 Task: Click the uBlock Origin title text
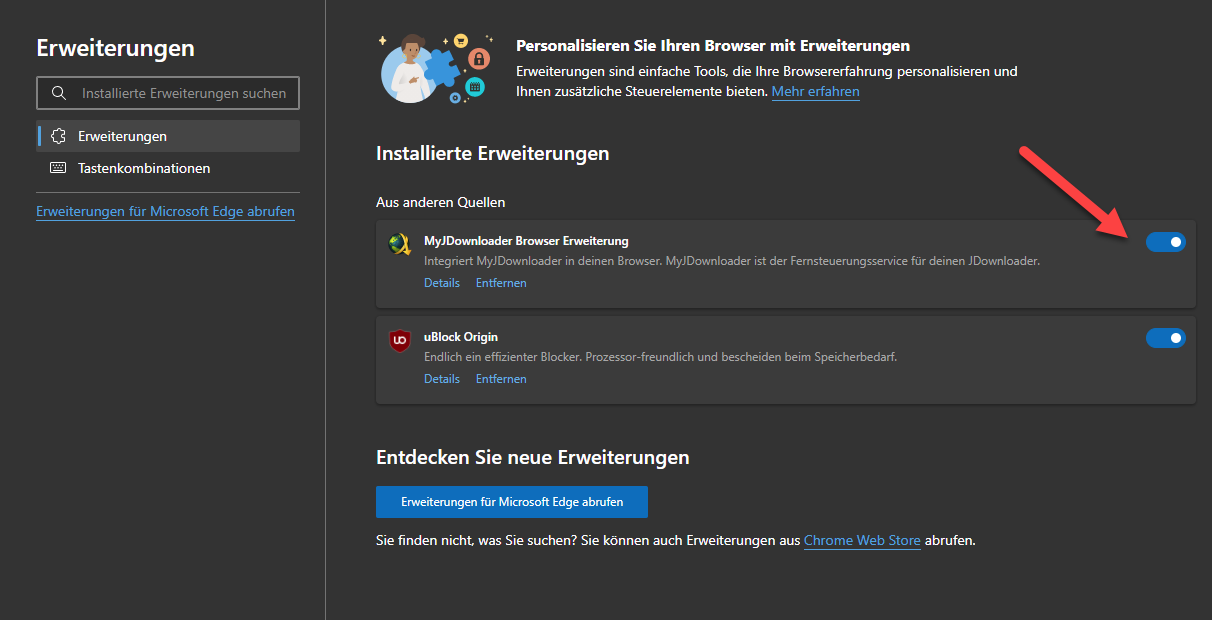(461, 337)
